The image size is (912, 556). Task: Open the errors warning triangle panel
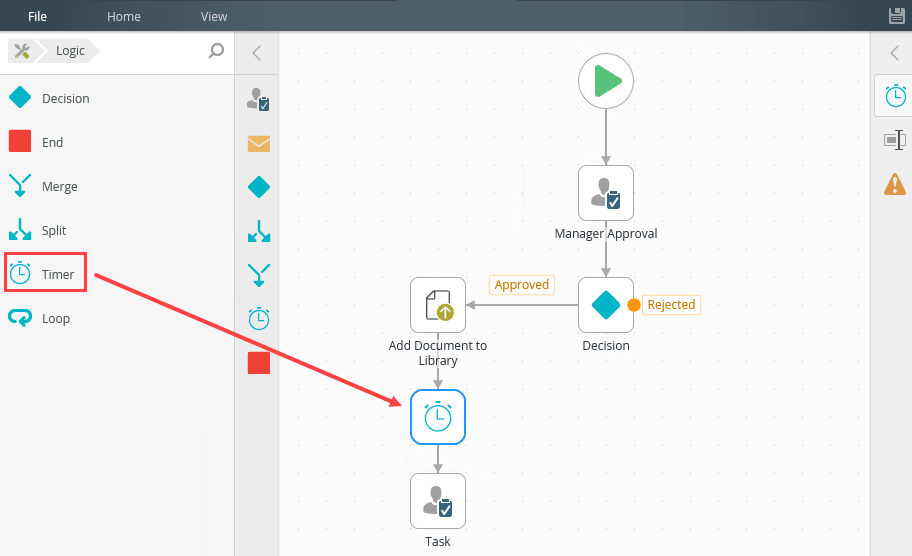pyautogui.click(x=895, y=184)
